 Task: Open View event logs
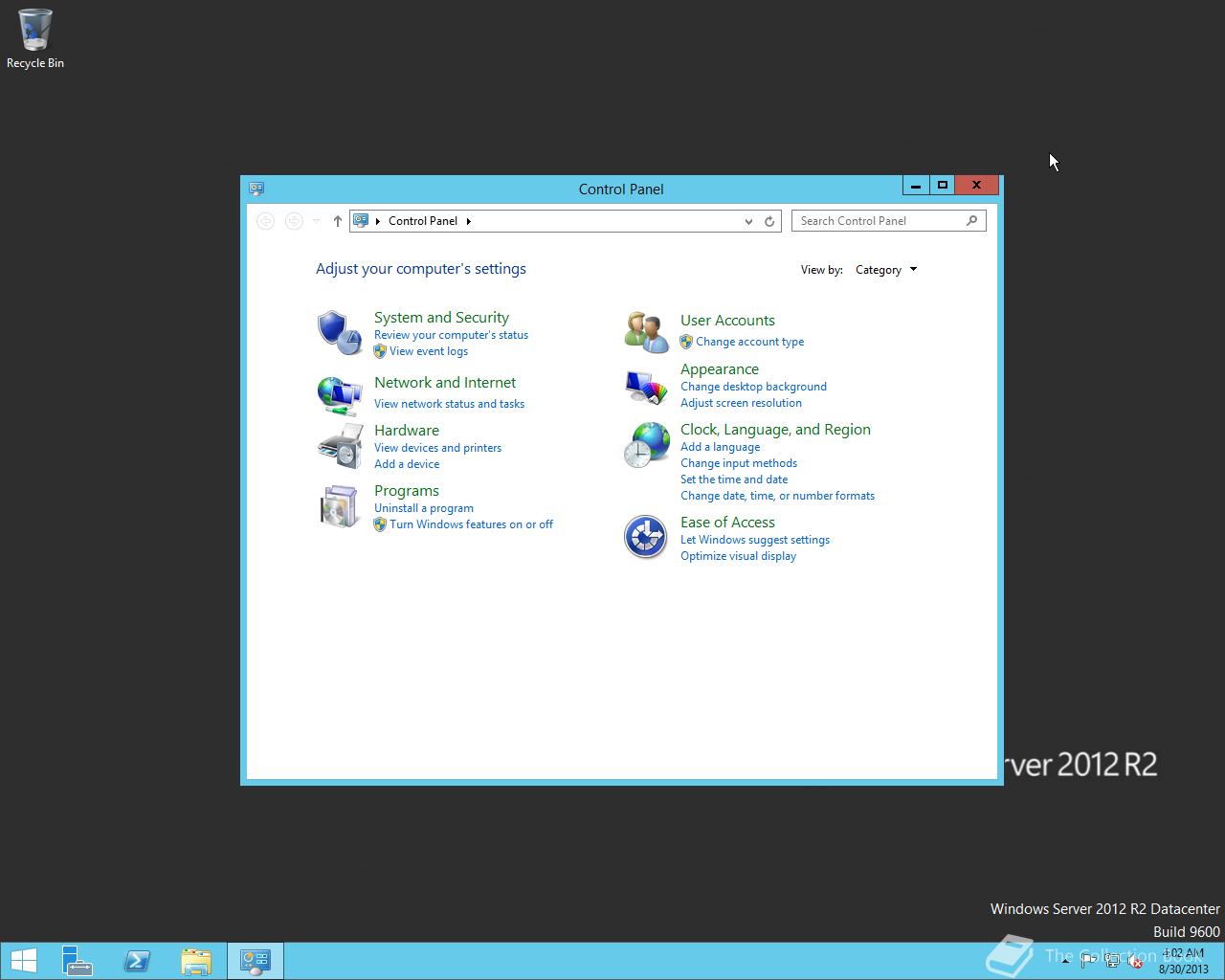pos(429,351)
